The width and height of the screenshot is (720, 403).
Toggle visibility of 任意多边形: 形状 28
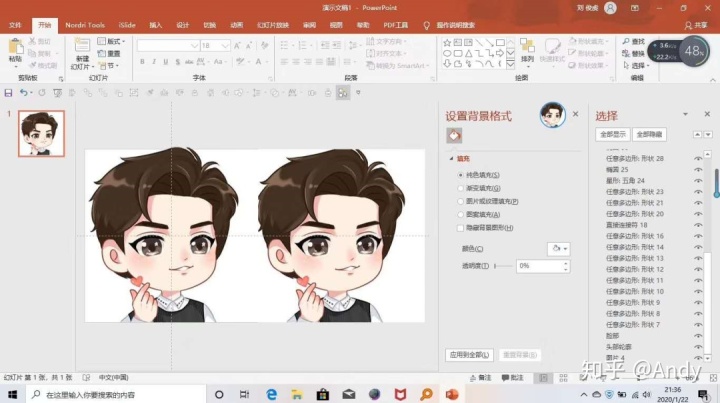coord(698,158)
